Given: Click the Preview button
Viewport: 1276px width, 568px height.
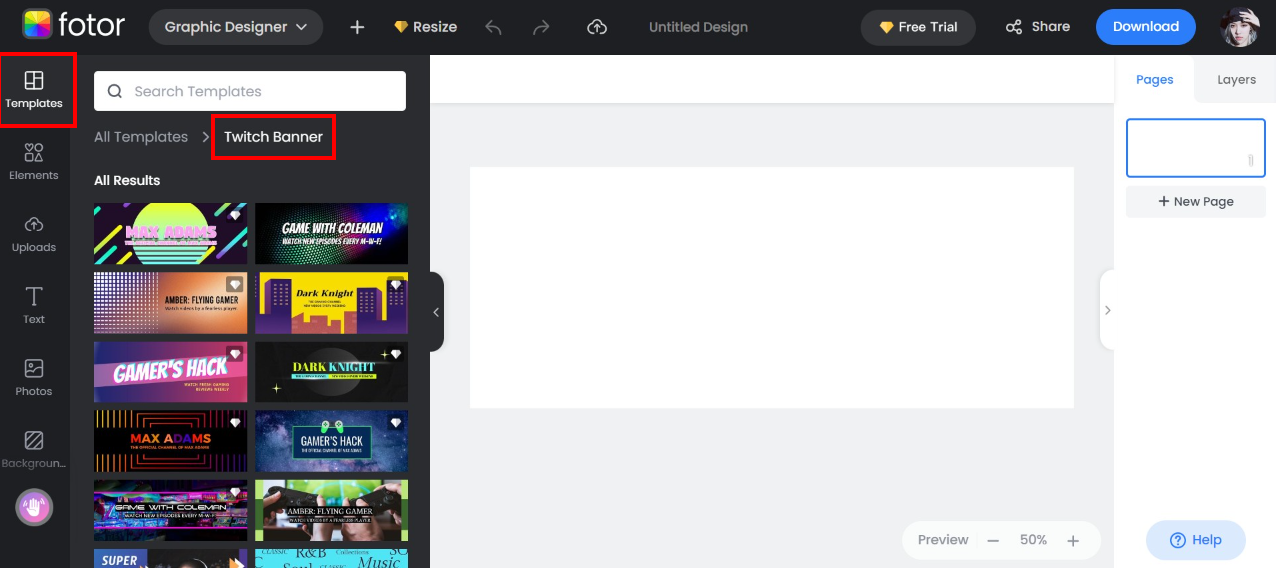Looking at the screenshot, I should [x=943, y=540].
